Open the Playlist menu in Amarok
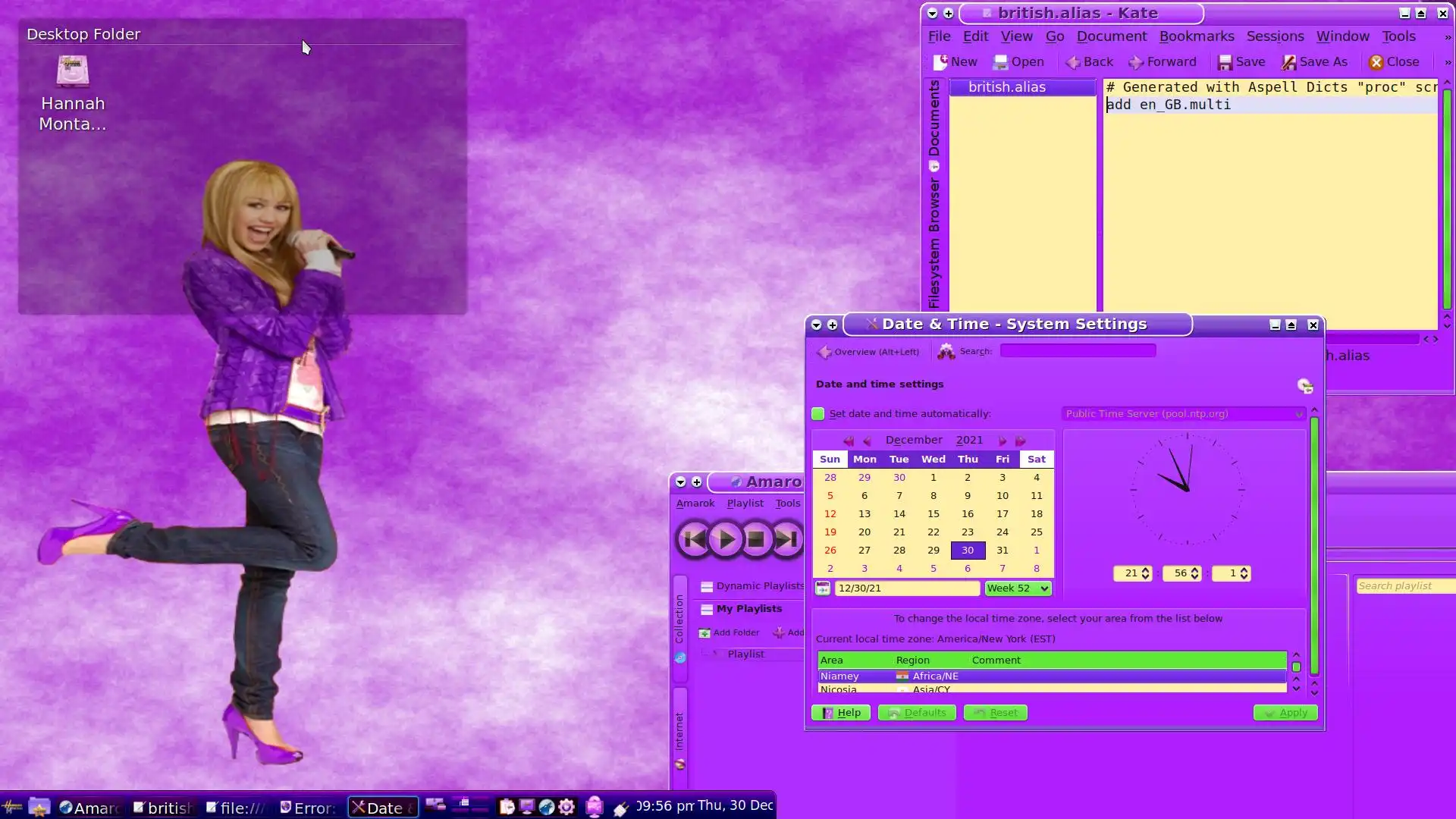The height and width of the screenshot is (819, 1456). pos(745,504)
